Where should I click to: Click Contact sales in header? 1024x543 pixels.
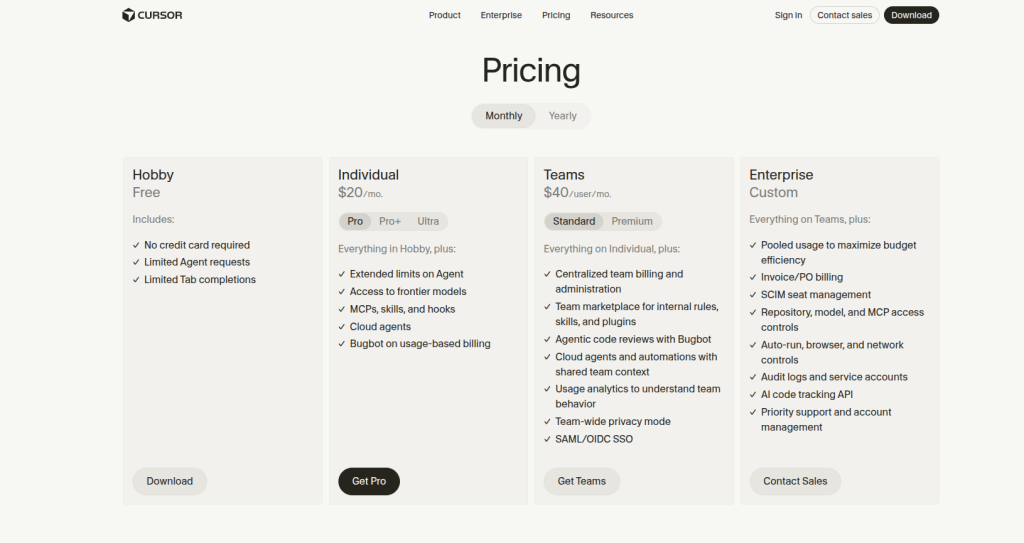[844, 15]
